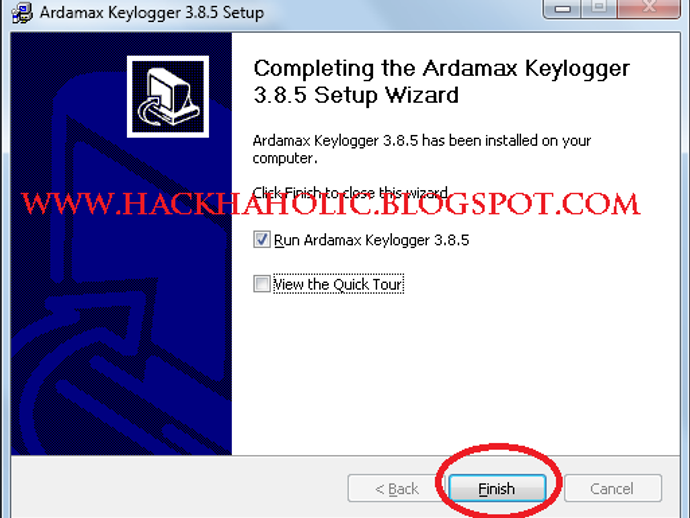Click the has been installed description text
The image size is (690, 518).
tap(422, 149)
